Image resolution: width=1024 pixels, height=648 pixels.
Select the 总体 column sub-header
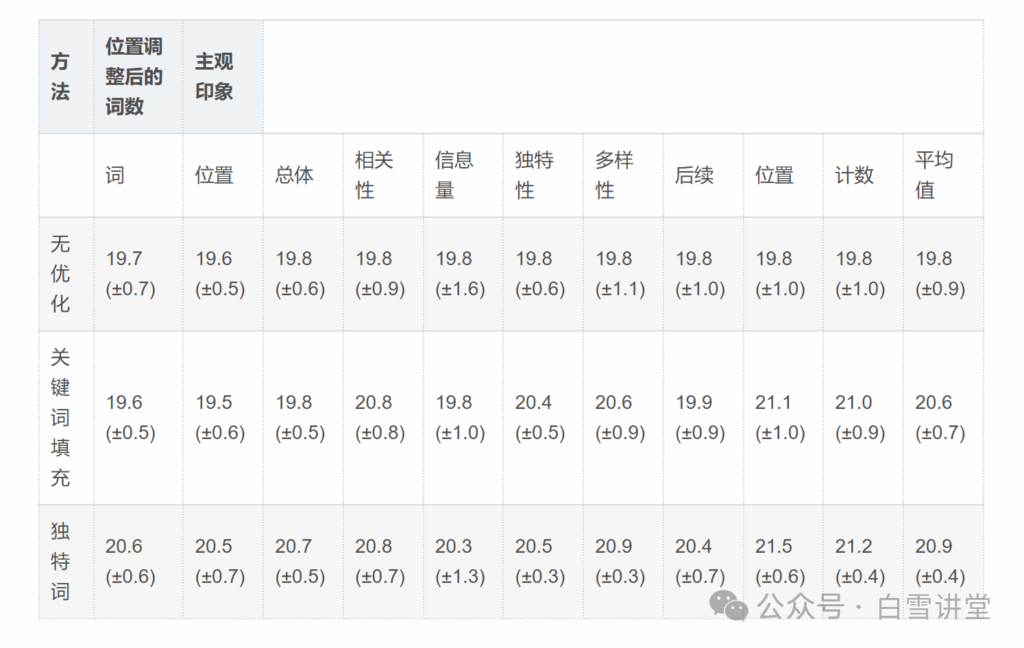[x=294, y=175]
